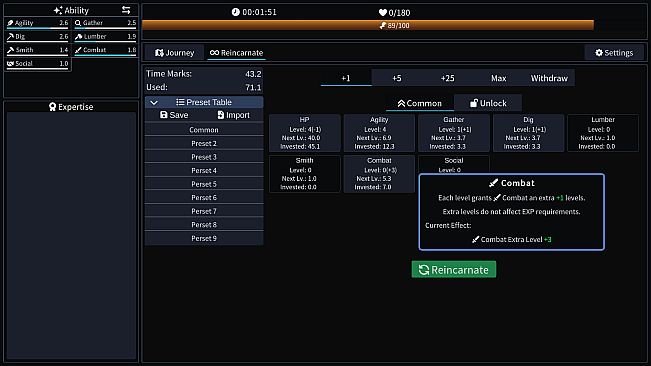Click the heart icon by 0/180
This screenshot has height=366, width=651.
[383, 12]
